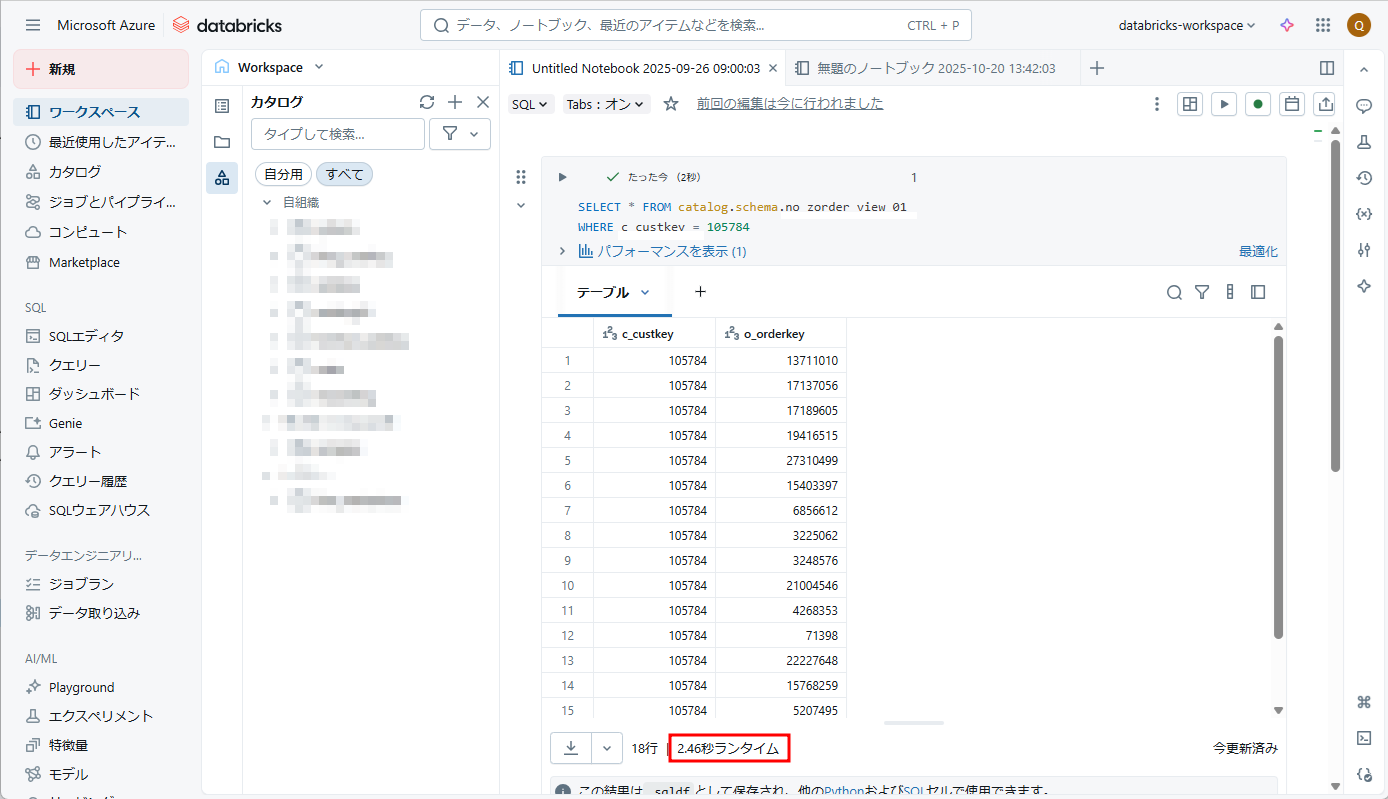This screenshot has height=799, width=1388.
Task: Collapse the 自組織 tree node
Action: [267, 202]
